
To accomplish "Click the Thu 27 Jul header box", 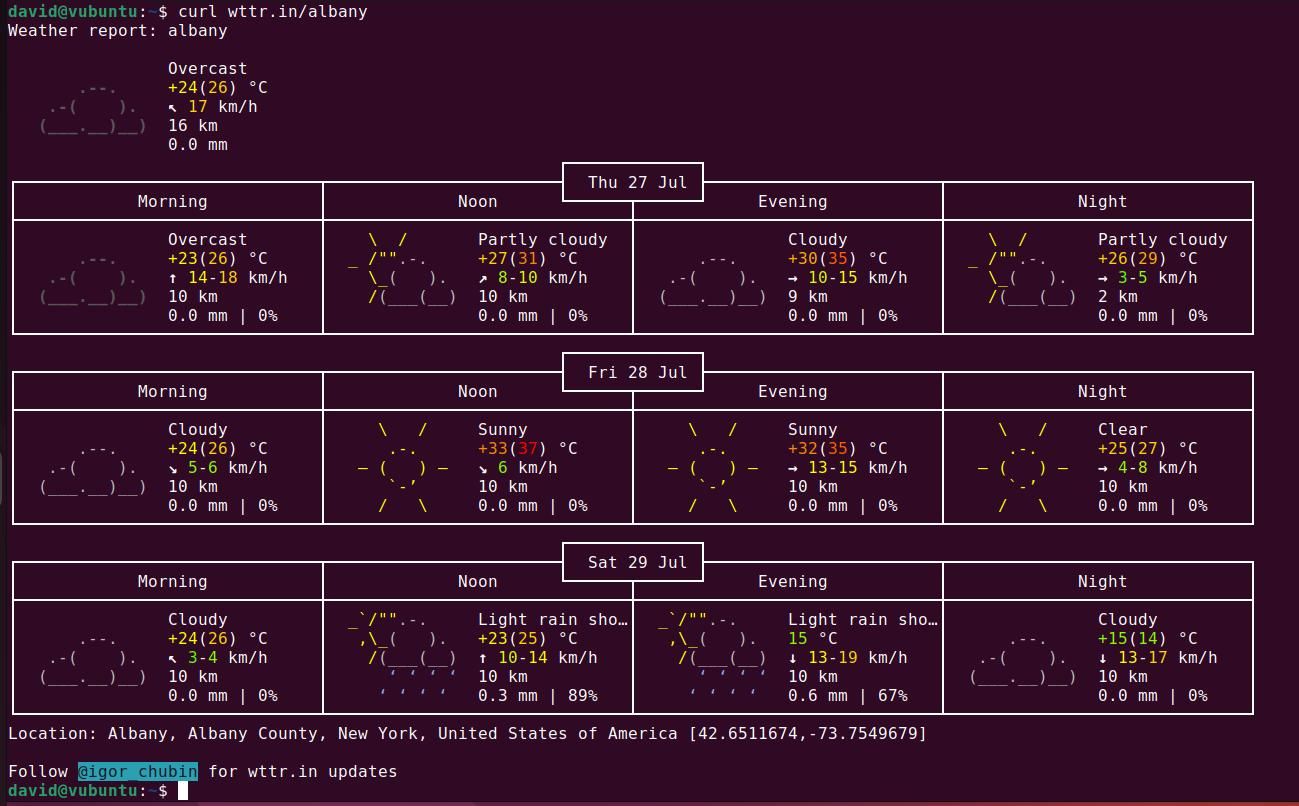I will 632,182.
